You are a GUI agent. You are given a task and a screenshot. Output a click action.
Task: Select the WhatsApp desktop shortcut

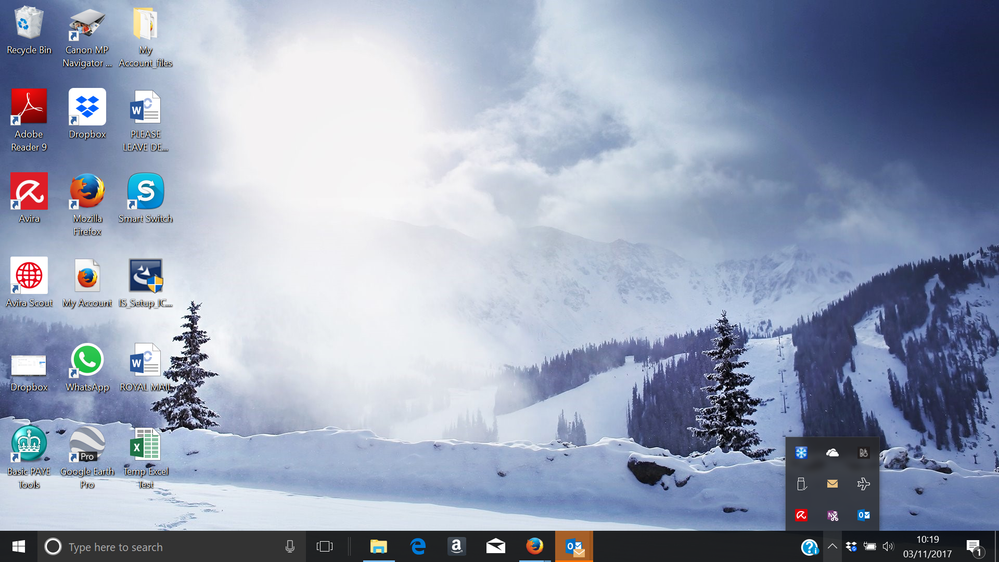[87, 361]
